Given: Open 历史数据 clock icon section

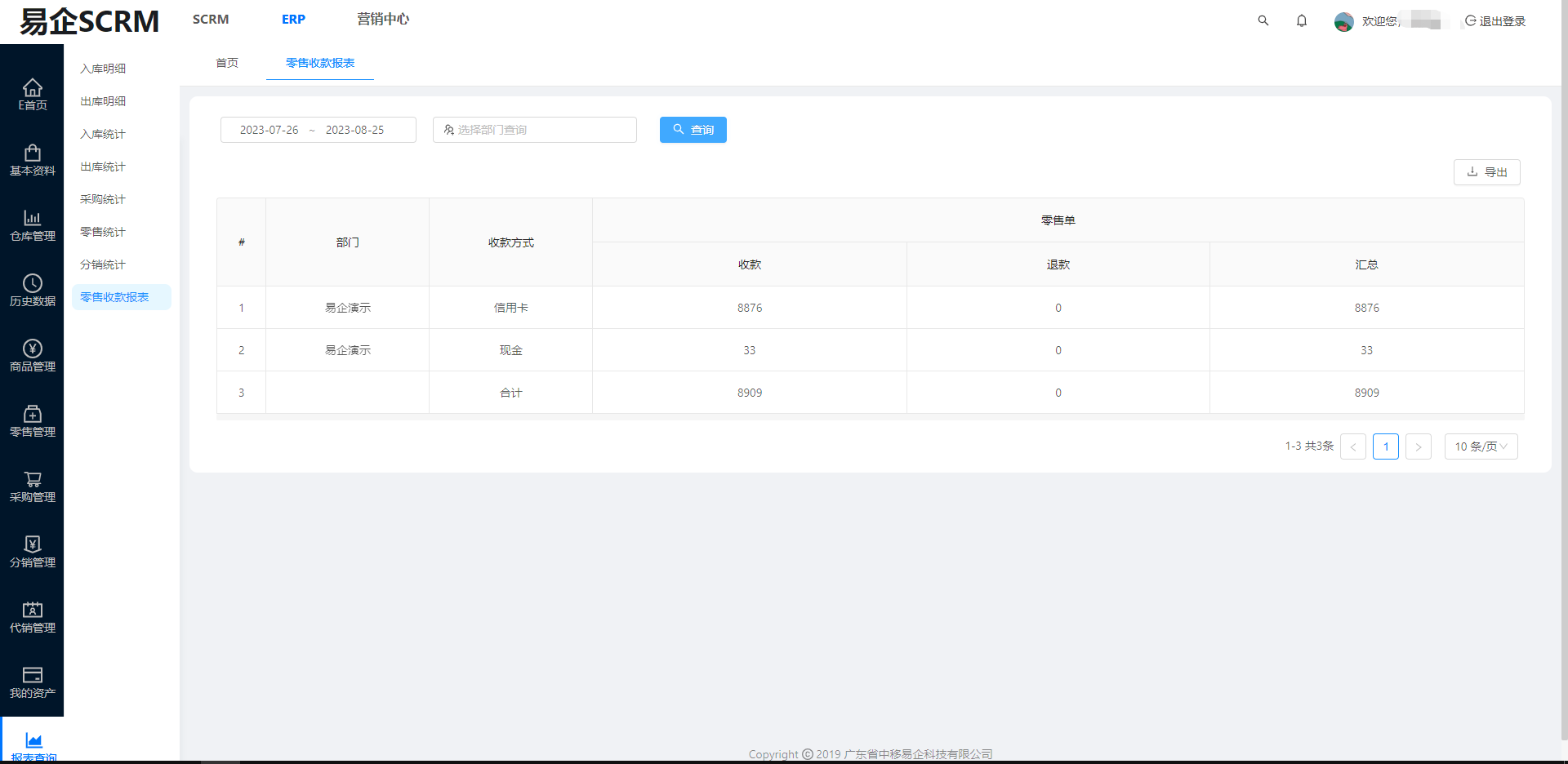Looking at the screenshot, I should (32, 291).
